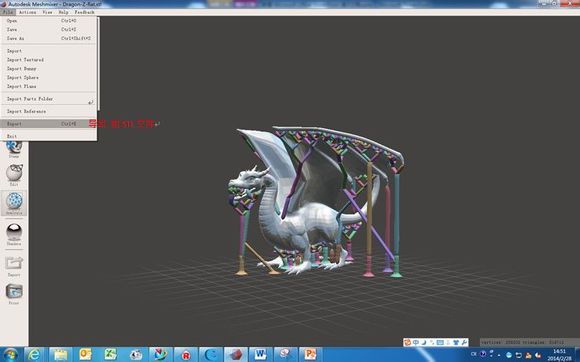
Task: Expand the Actions menu
Action: click(28, 12)
